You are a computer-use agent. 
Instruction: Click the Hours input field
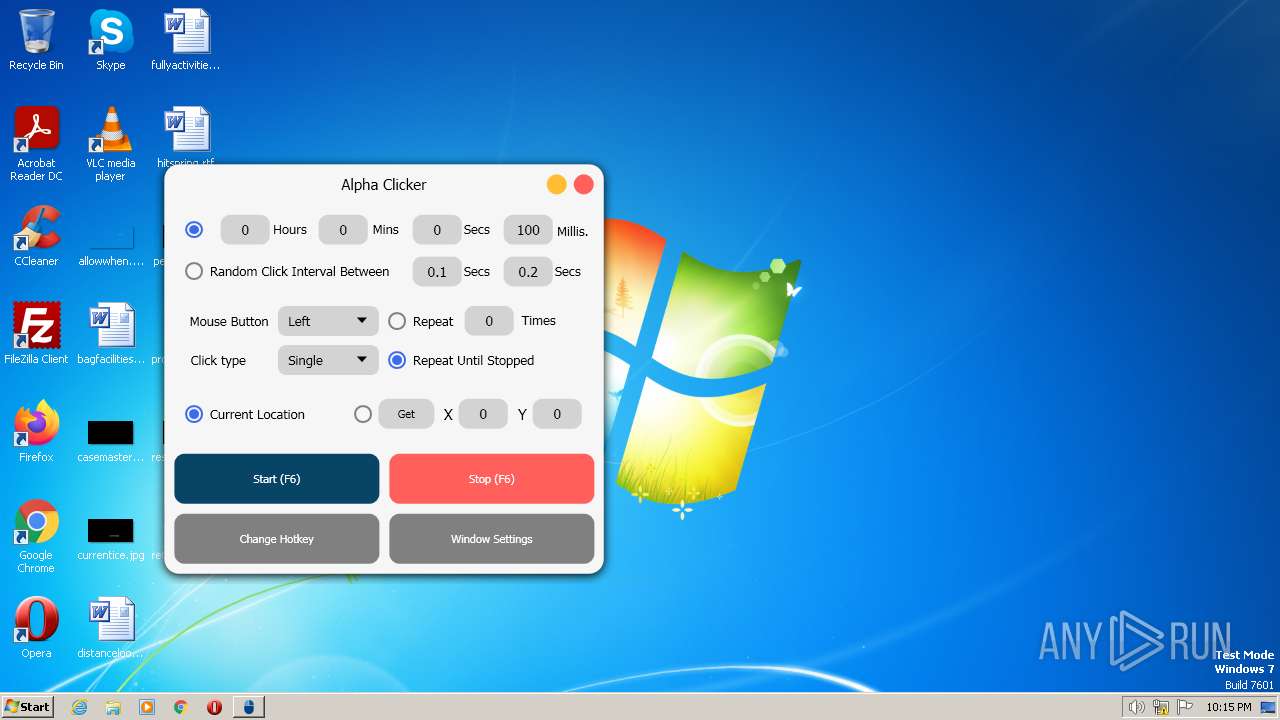pyautogui.click(x=245, y=230)
